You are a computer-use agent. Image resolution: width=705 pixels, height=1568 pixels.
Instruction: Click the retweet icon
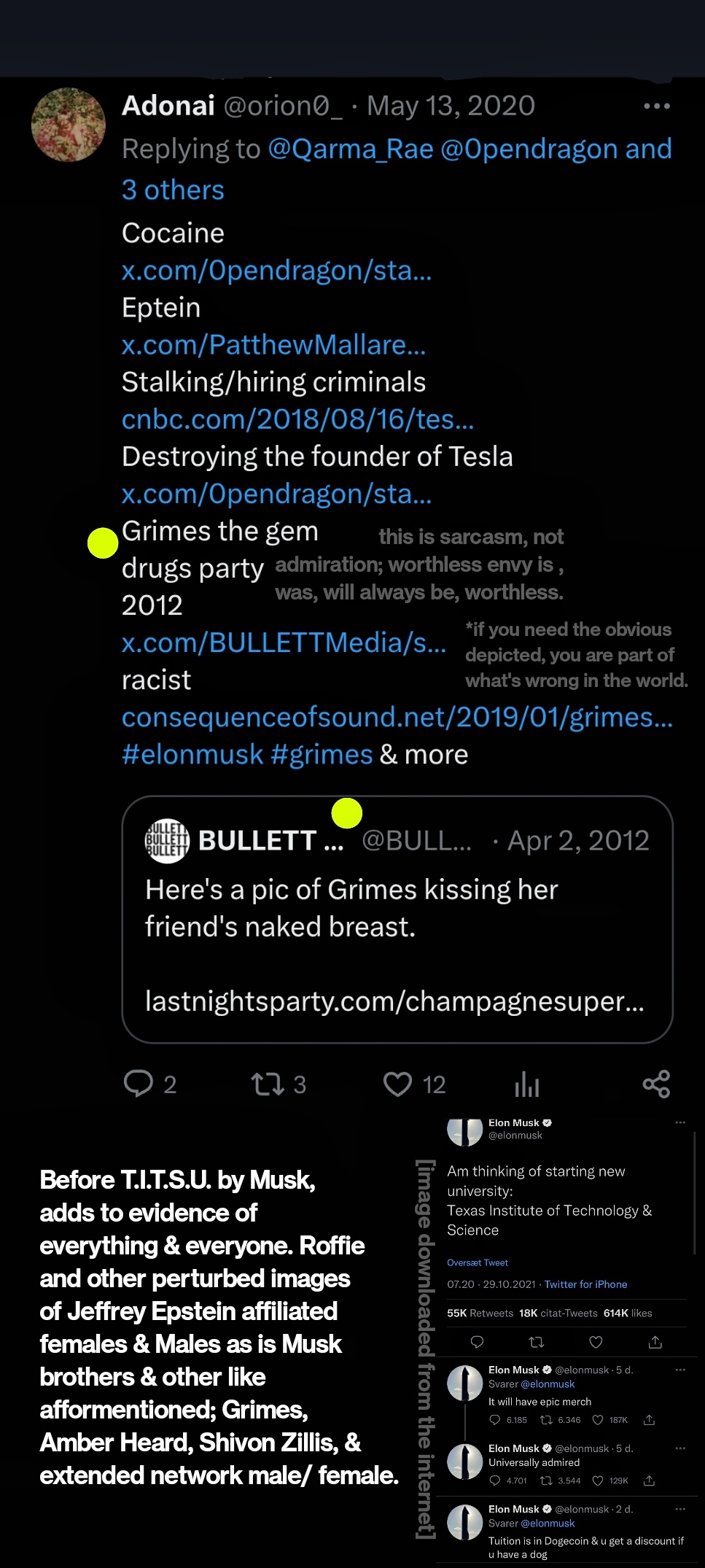(267, 1084)
